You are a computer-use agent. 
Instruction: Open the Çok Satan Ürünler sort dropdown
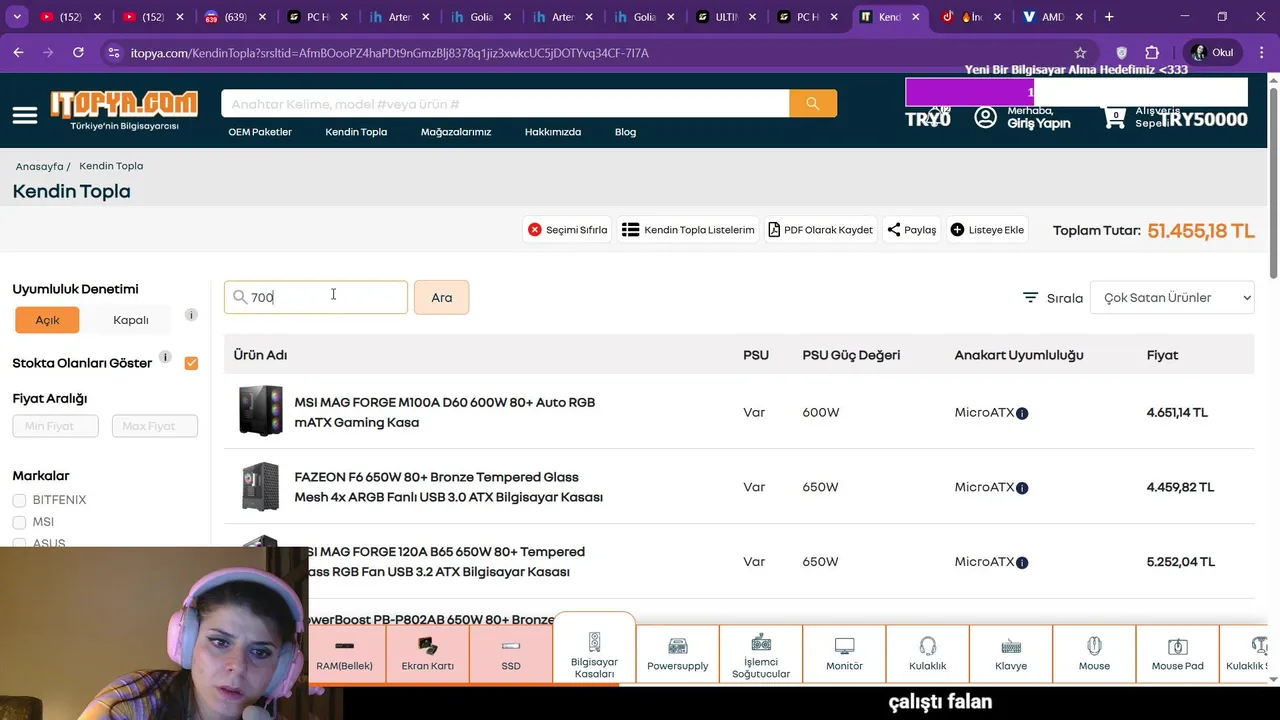(1172, 297)
